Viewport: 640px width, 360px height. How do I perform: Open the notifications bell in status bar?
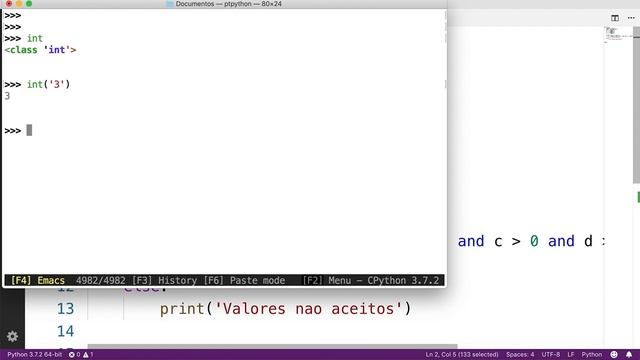click(x=629, y=355)
